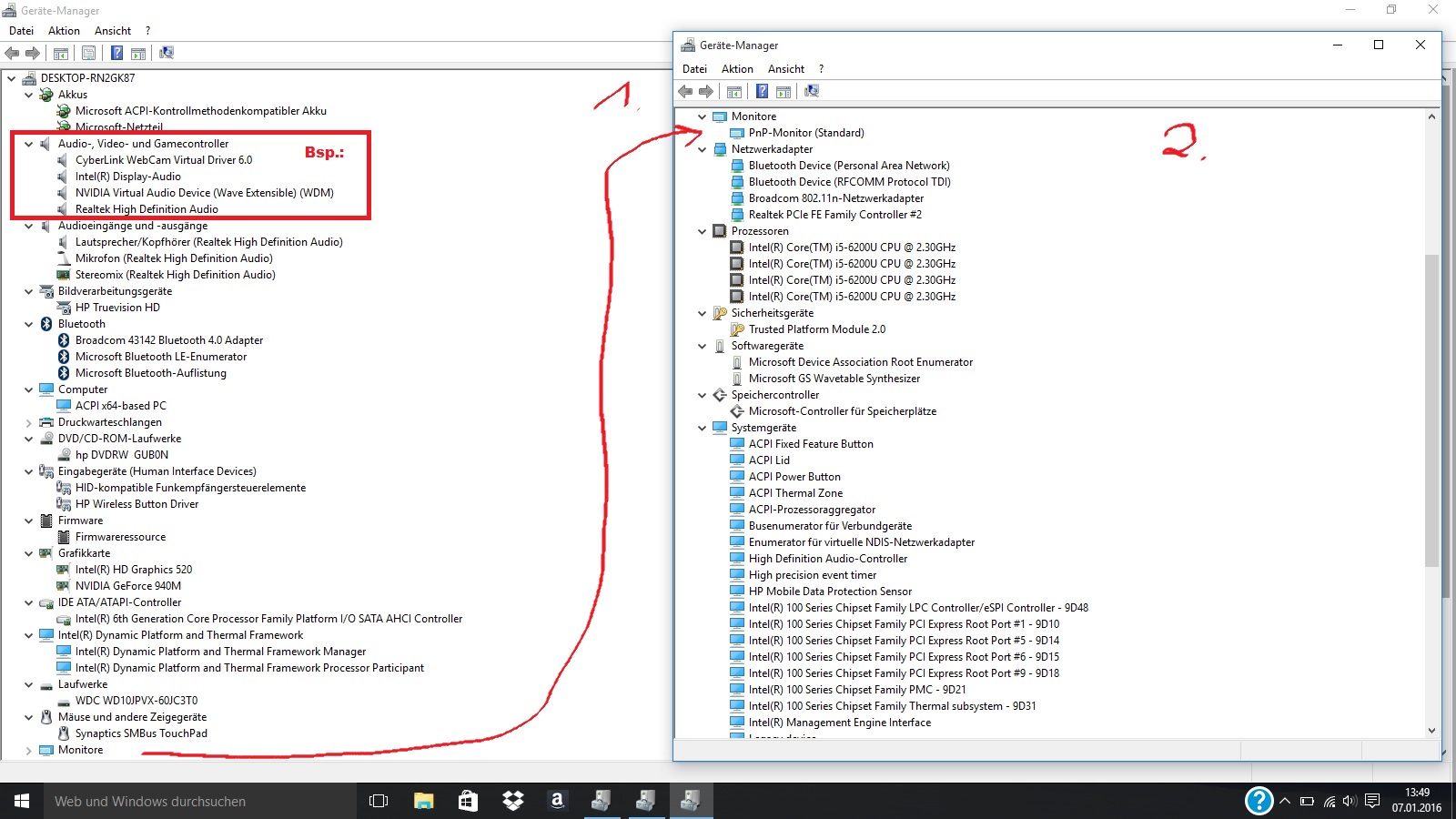This screenshot has height=819, width=1456.
Task: Collapse Bluetooth category in left window
Action: 28,324
